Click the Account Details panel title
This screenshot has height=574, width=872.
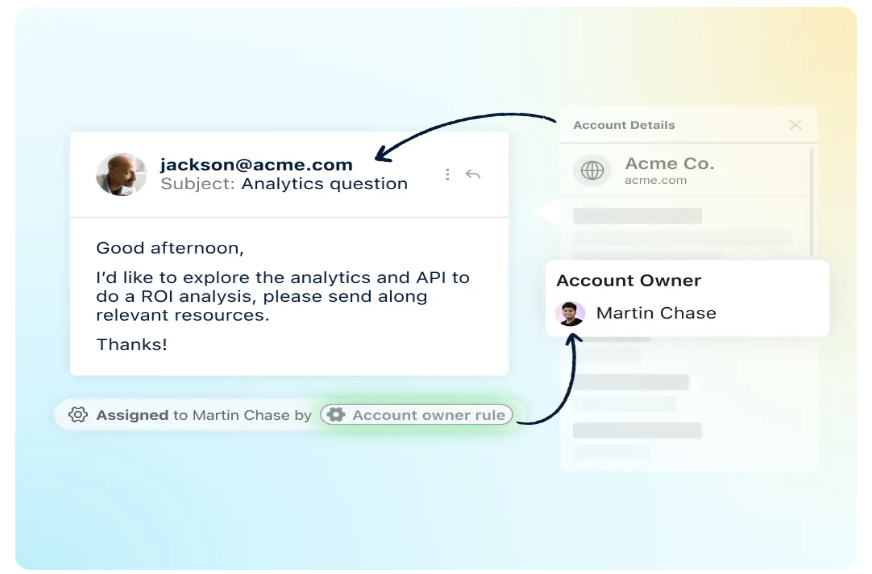[624, 125]
